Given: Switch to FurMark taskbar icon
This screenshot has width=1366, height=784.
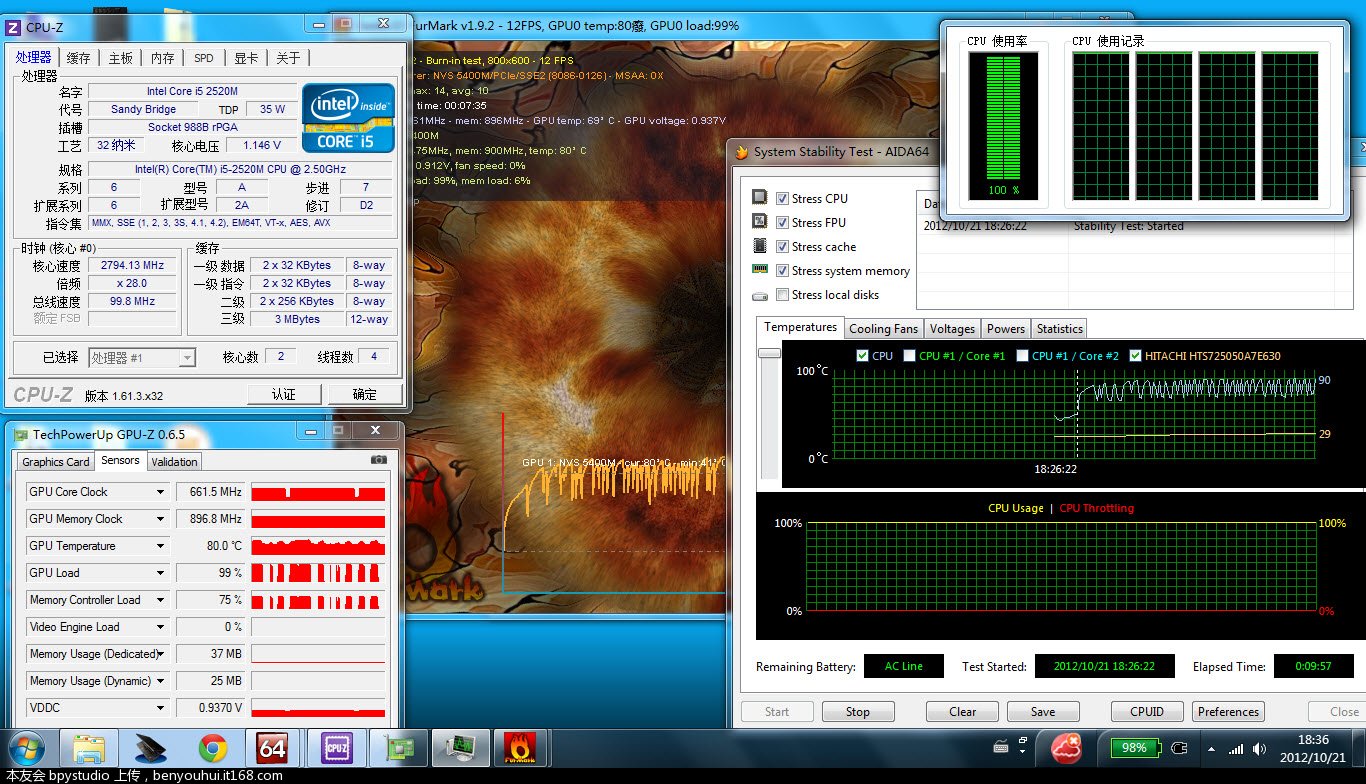Looking at the screenshot, I should coord(518,748).
